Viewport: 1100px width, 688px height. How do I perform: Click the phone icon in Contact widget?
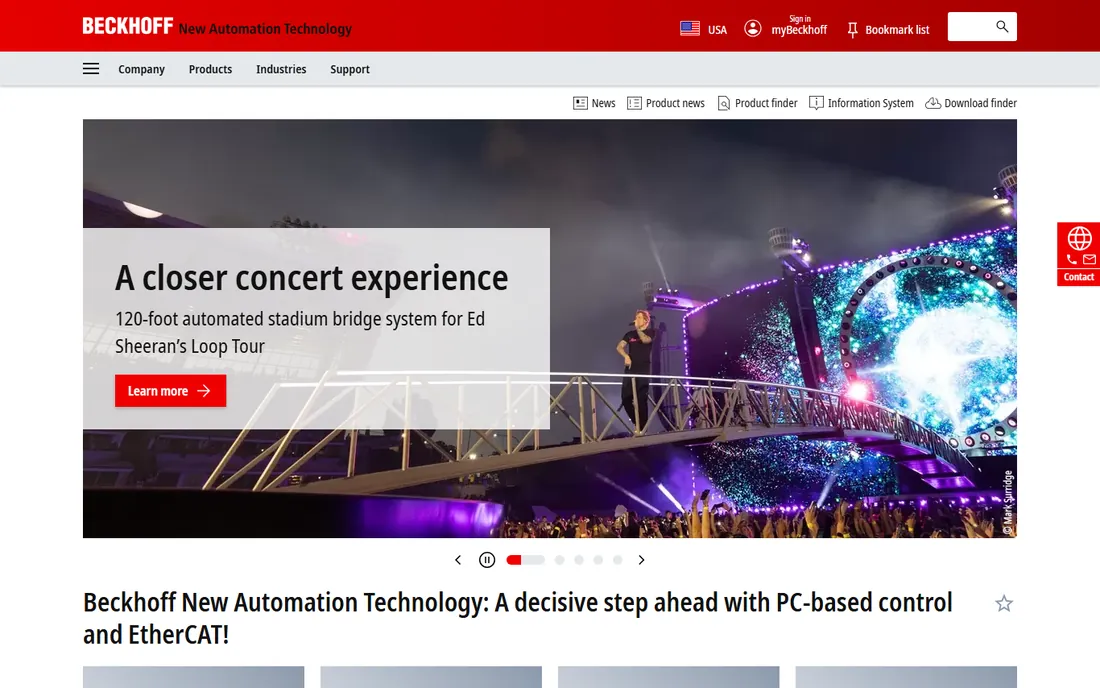click(x=1071, y=259)
